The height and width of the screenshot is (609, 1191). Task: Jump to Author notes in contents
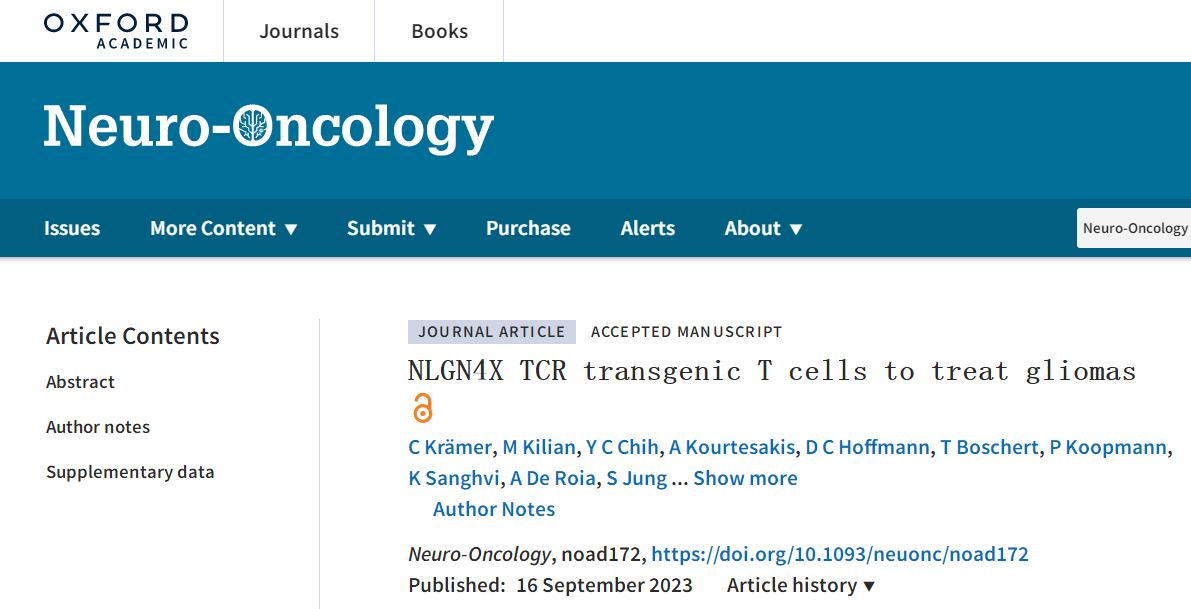click(98, 427)
